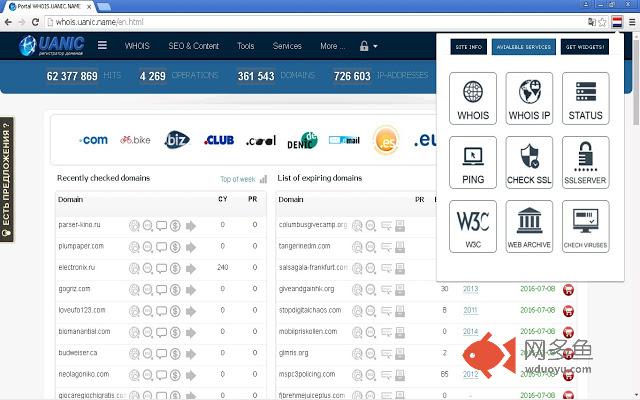Click the cart icon for stopdigitalchaos.com
640x400 pixels.
[568, 311]
